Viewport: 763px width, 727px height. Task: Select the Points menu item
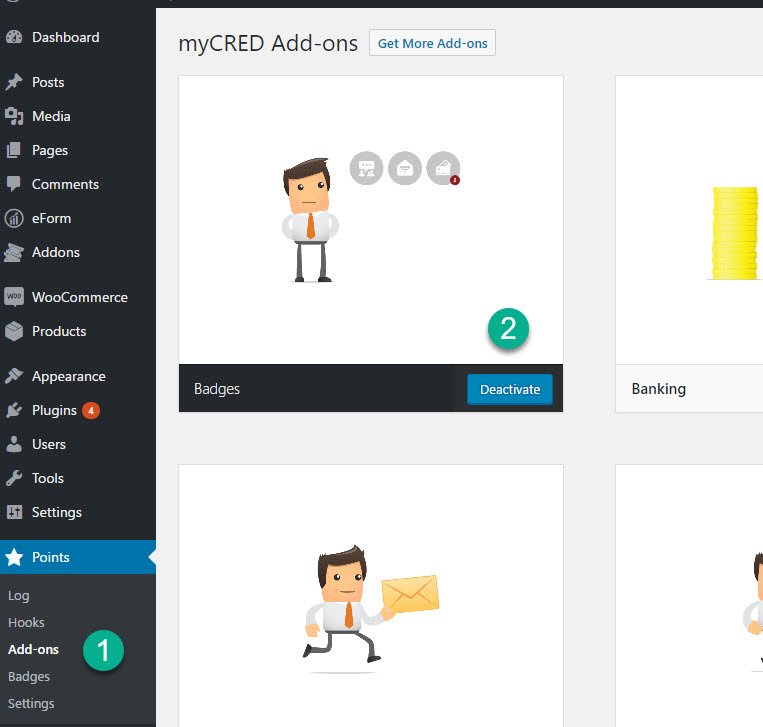[x=78, y=557]
